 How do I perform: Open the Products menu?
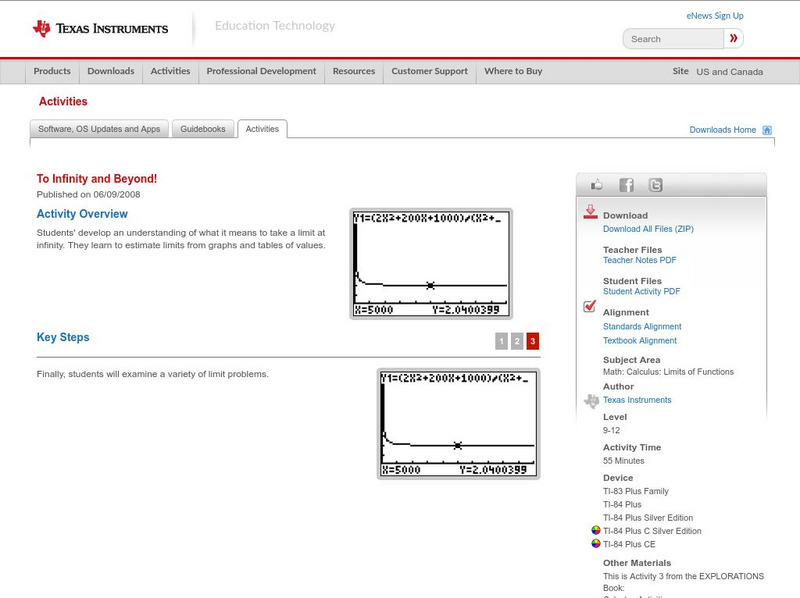[52, 71]
